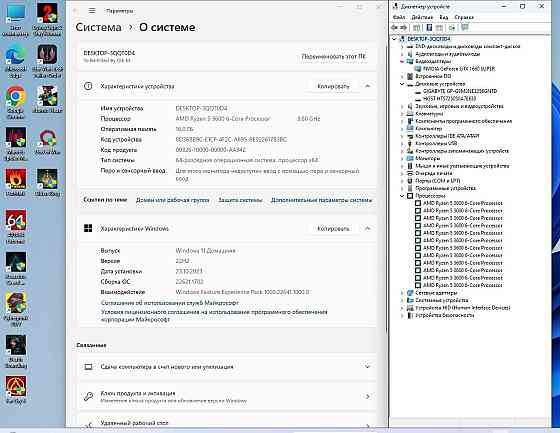Viewport: 560px width, 433px height.
Task: Select DESKTOP root node in Device Manager
Action: (428, 39)
